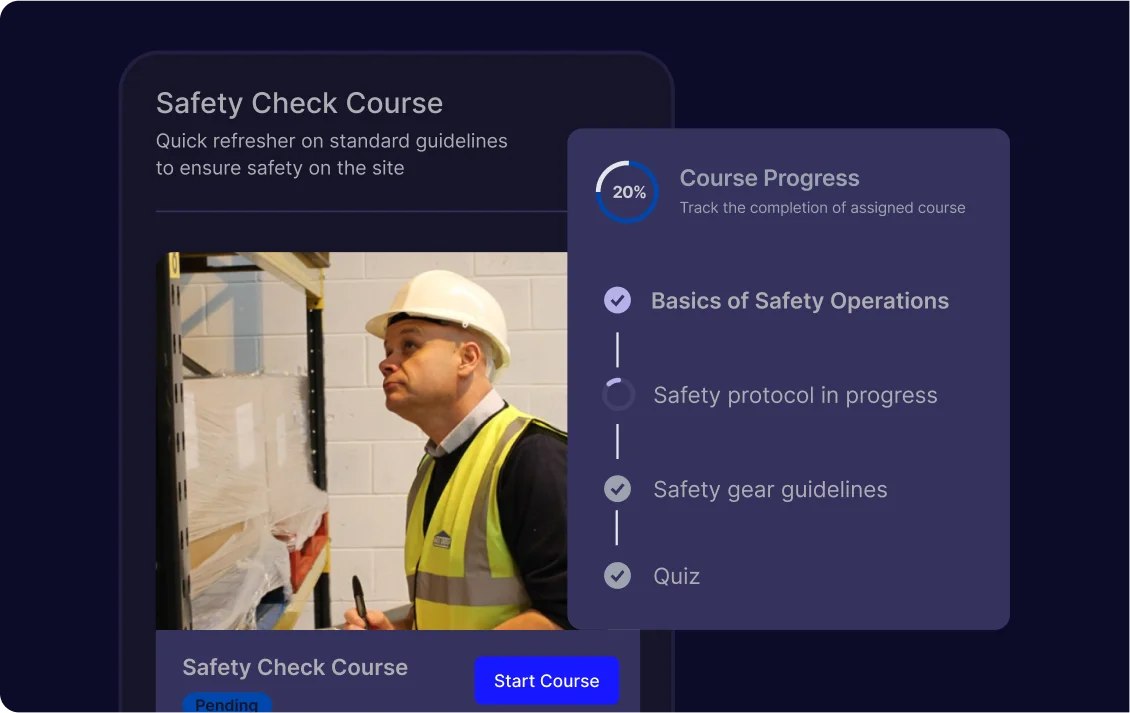Click the Quick refresher course description text
This screenshot has width=1130, height=713.
[332, 154]
